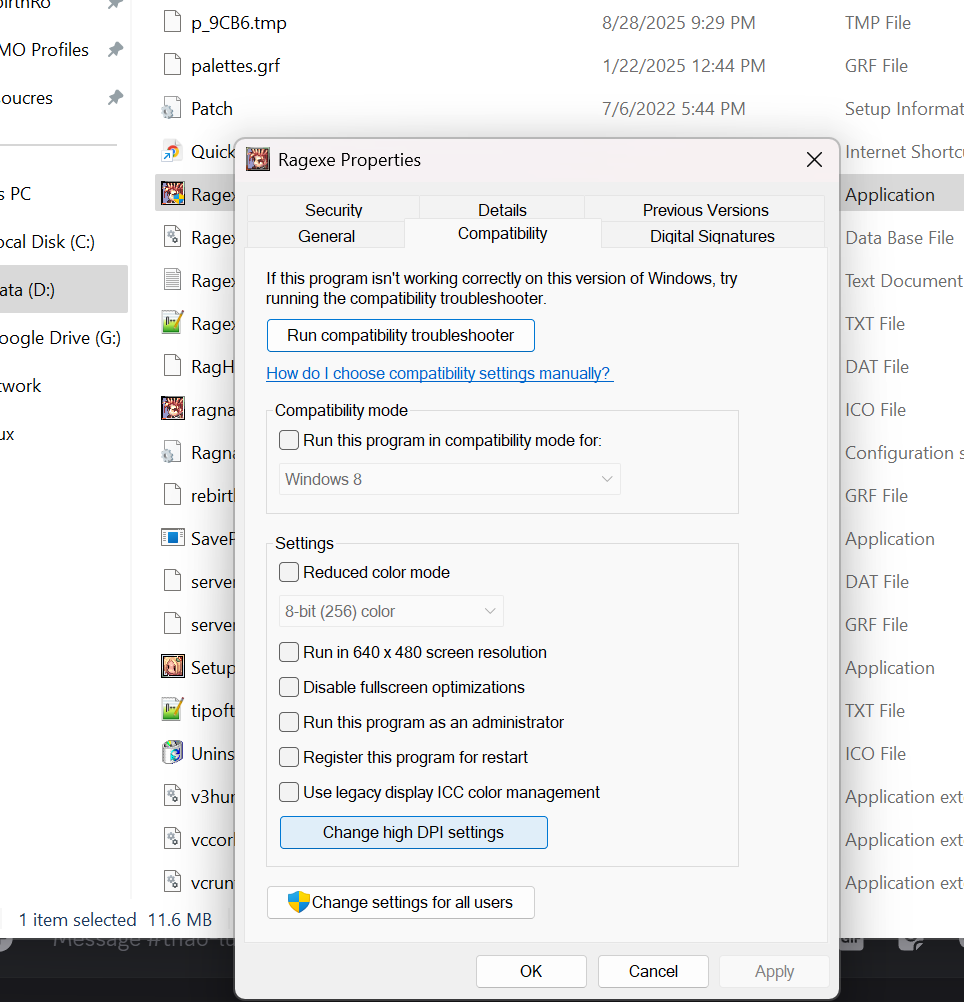The width and height of the screenshot is (964, 1002).
Task: Select the tipoft log file icon
Action: pos(170,709)
